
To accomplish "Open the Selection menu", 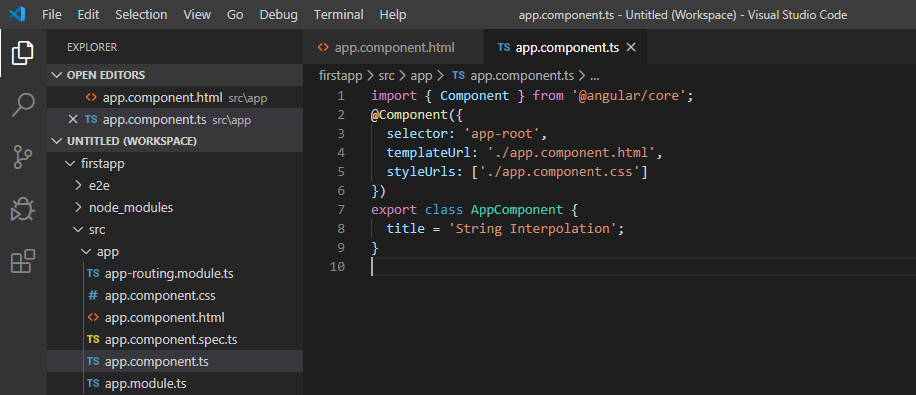I will point(141,15).
